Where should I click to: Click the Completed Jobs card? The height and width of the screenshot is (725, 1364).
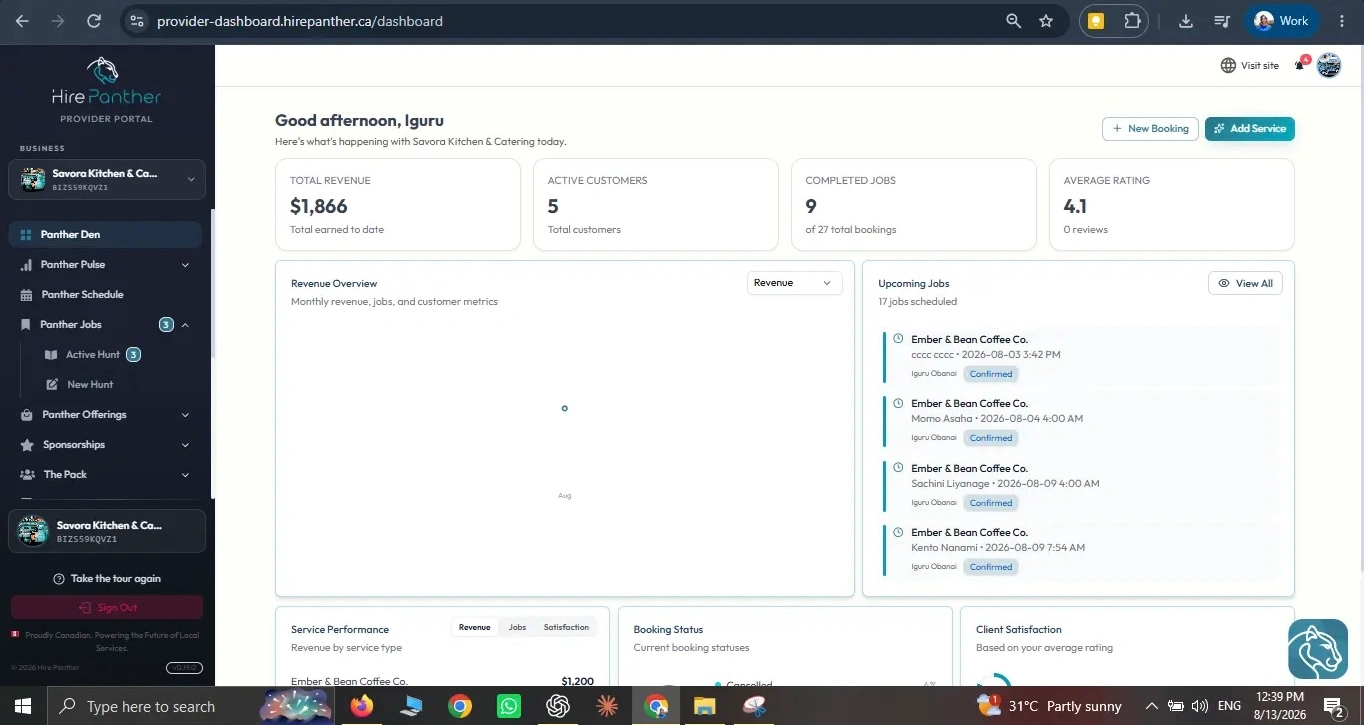[914, 204]
